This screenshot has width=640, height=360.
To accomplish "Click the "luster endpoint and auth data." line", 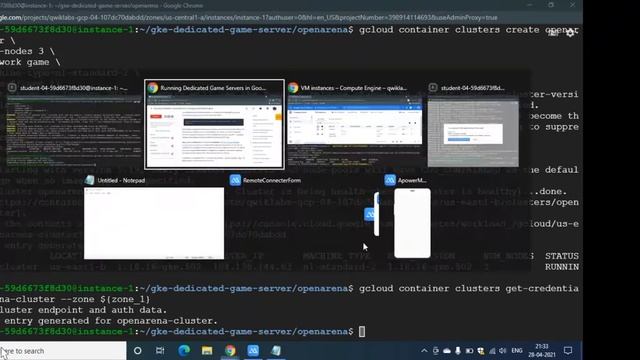I will [84, 310].
